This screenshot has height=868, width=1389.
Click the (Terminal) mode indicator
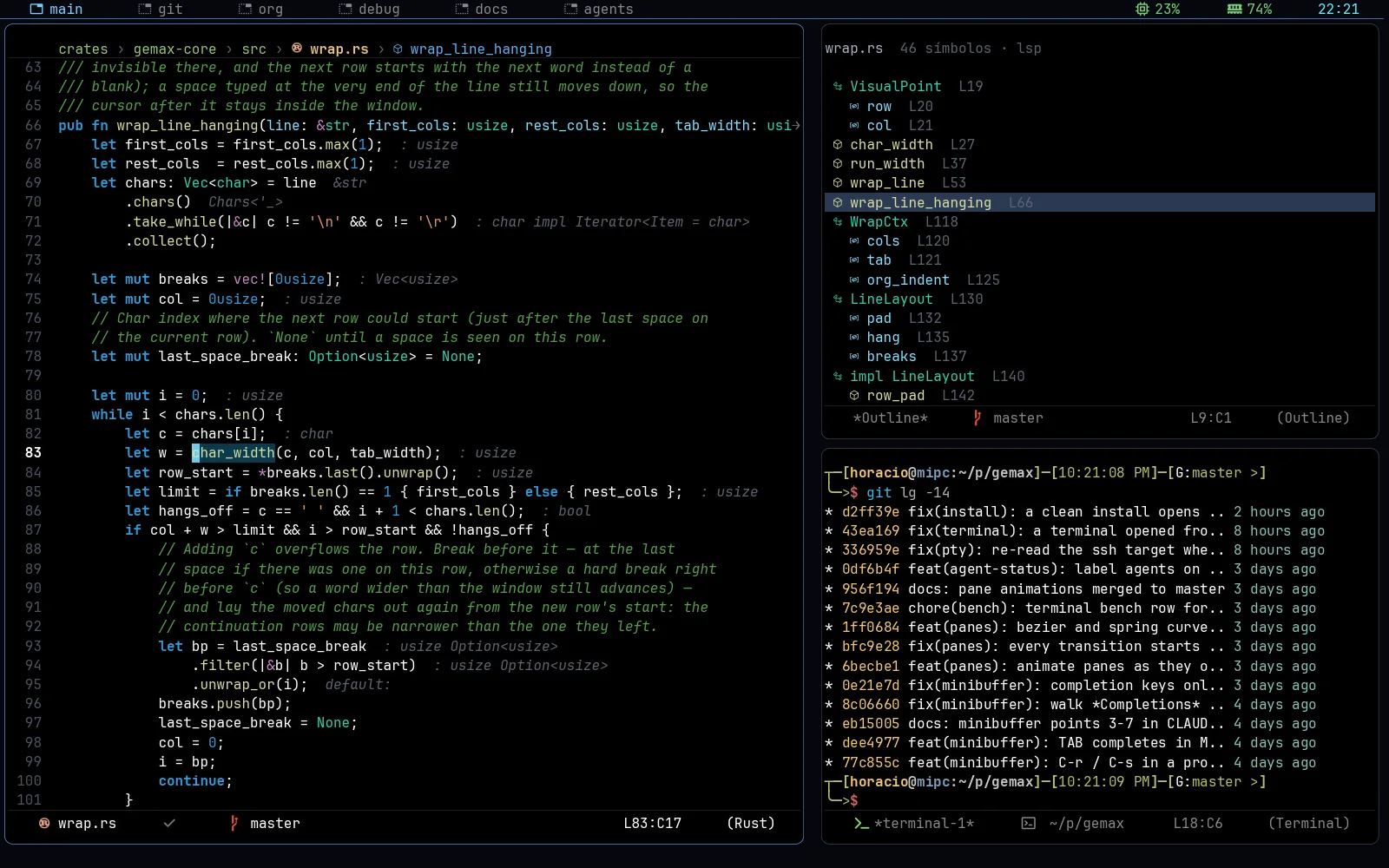tap(1308, 824)
